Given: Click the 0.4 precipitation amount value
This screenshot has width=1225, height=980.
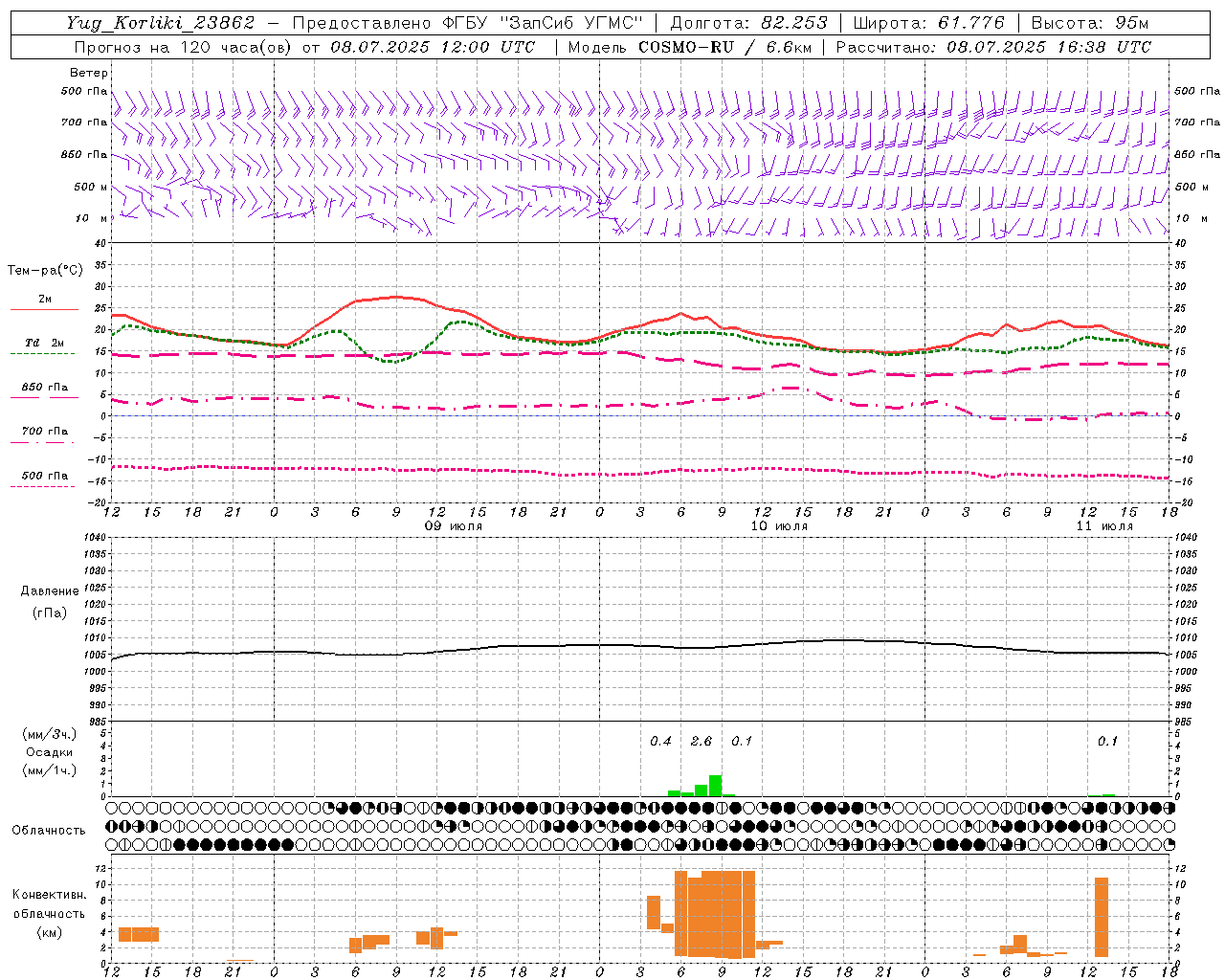Looking at the screenshot, I should point(661,741).
